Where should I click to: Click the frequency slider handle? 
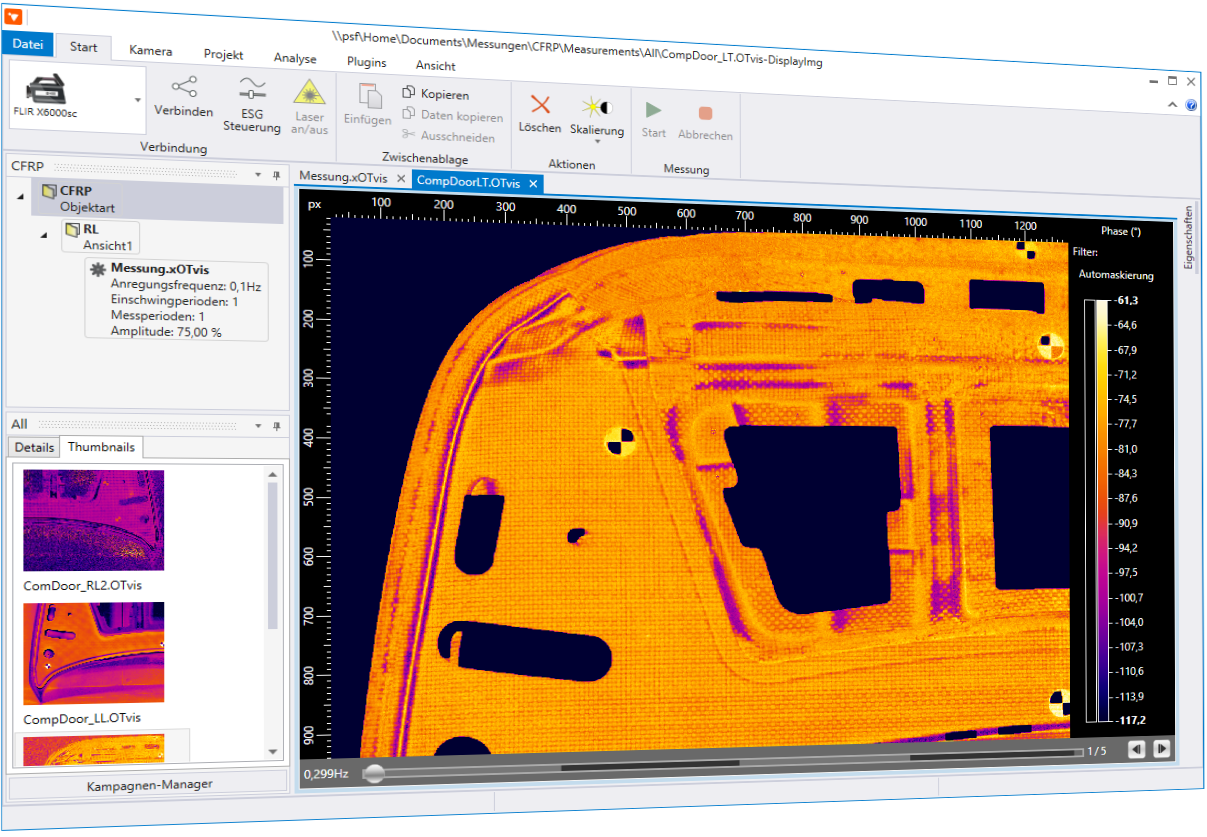click(373, 773)
